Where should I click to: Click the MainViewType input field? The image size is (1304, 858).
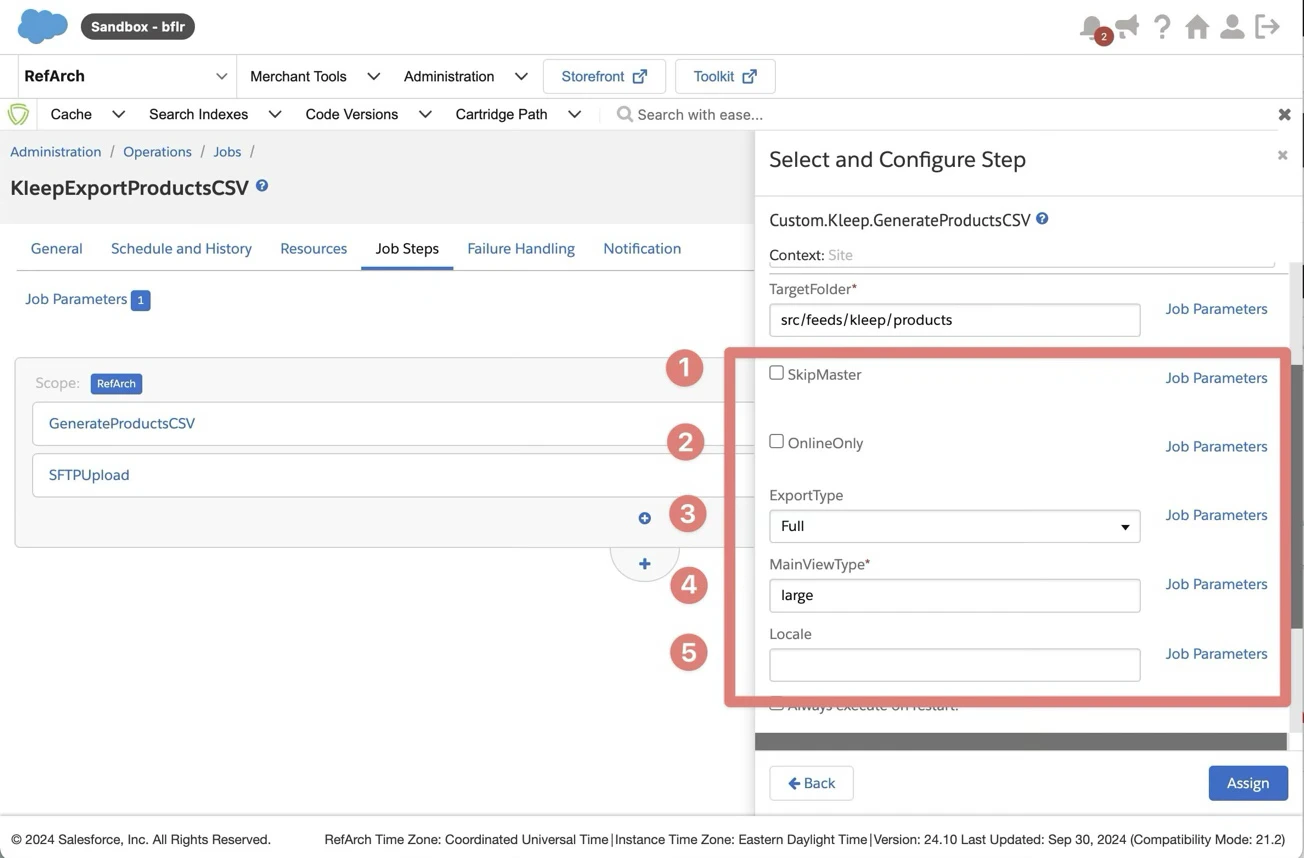coord(954,595)
